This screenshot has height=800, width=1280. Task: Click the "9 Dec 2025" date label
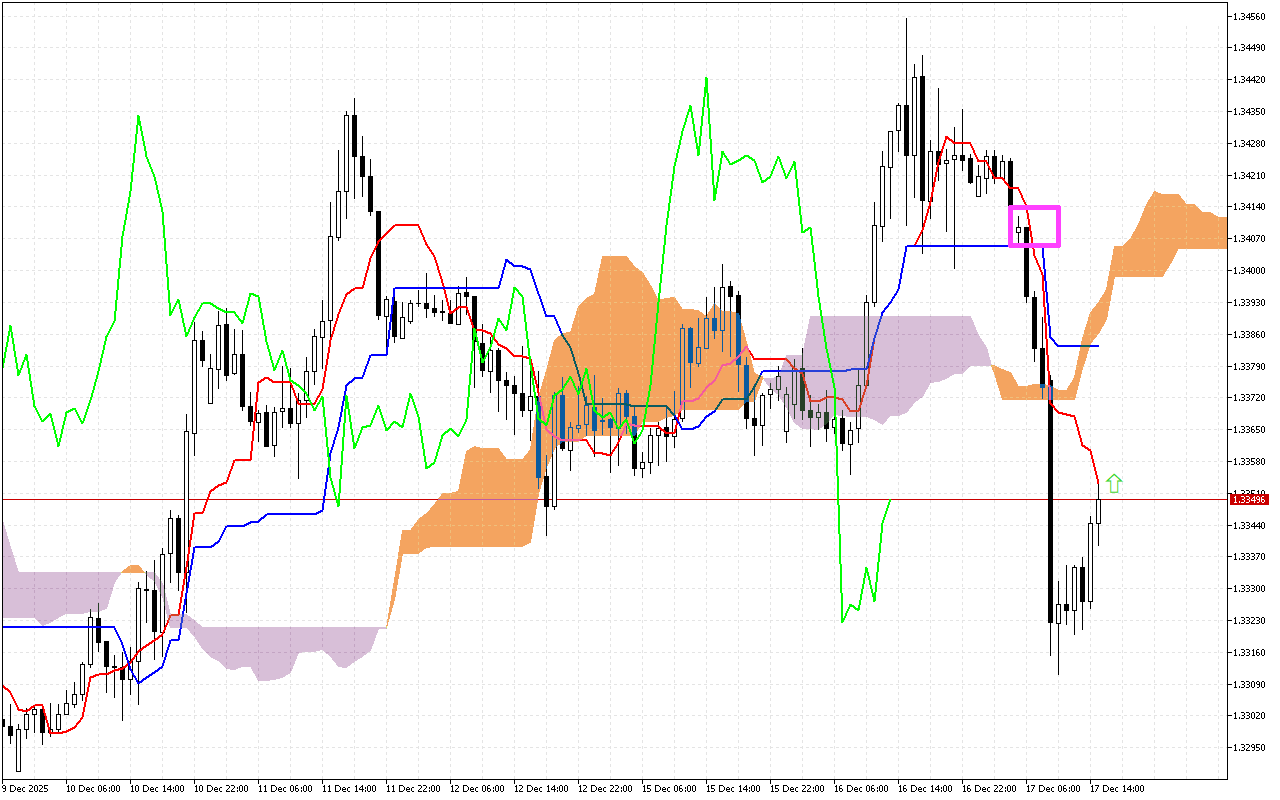click(x=25, y=787)
